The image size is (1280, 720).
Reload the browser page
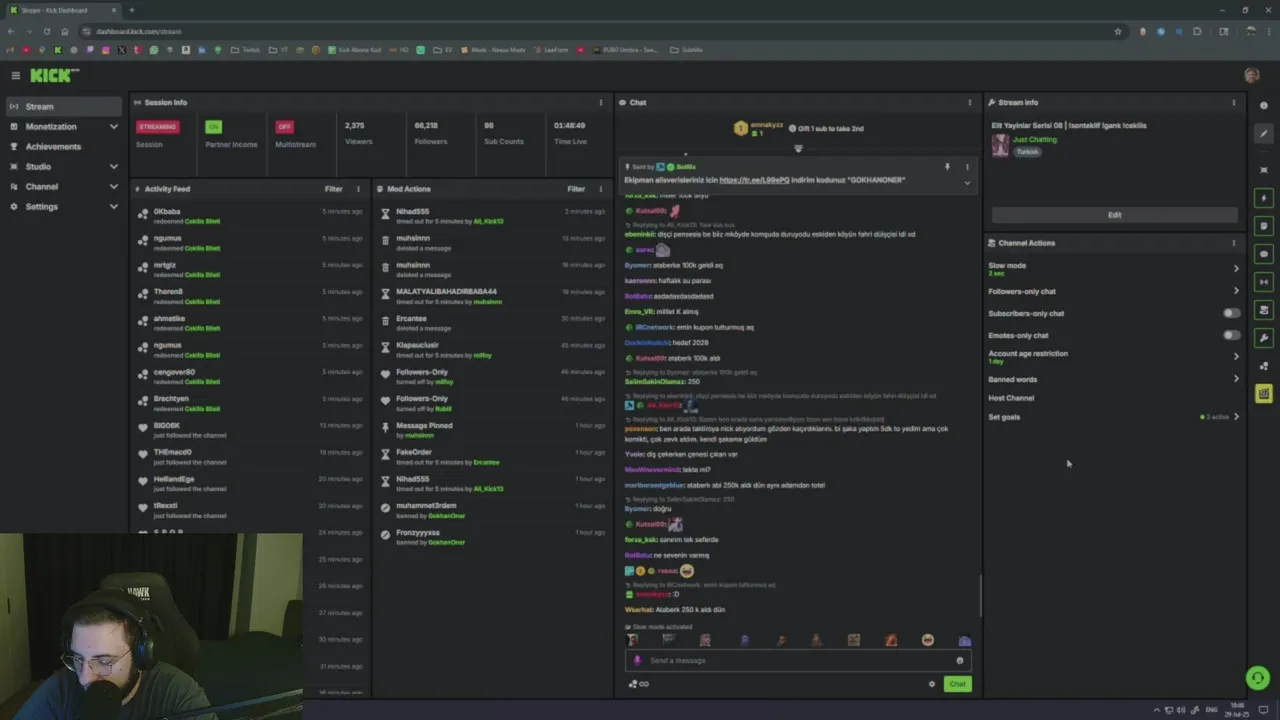pyautogui.click(x=46, y=31)
